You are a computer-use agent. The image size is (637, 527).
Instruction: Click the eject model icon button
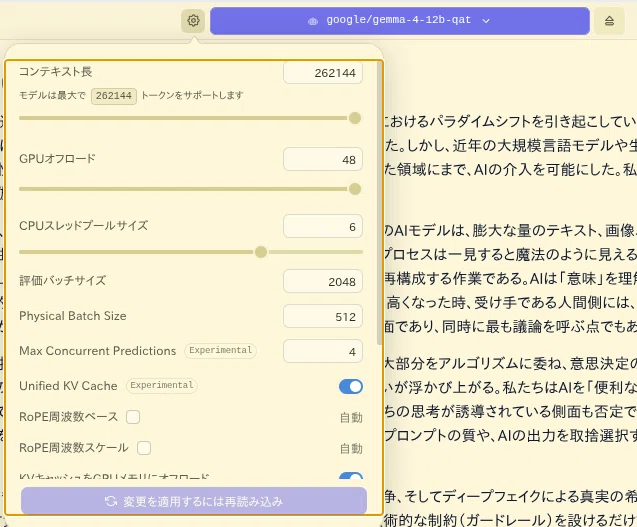click(x=609, y=21)
